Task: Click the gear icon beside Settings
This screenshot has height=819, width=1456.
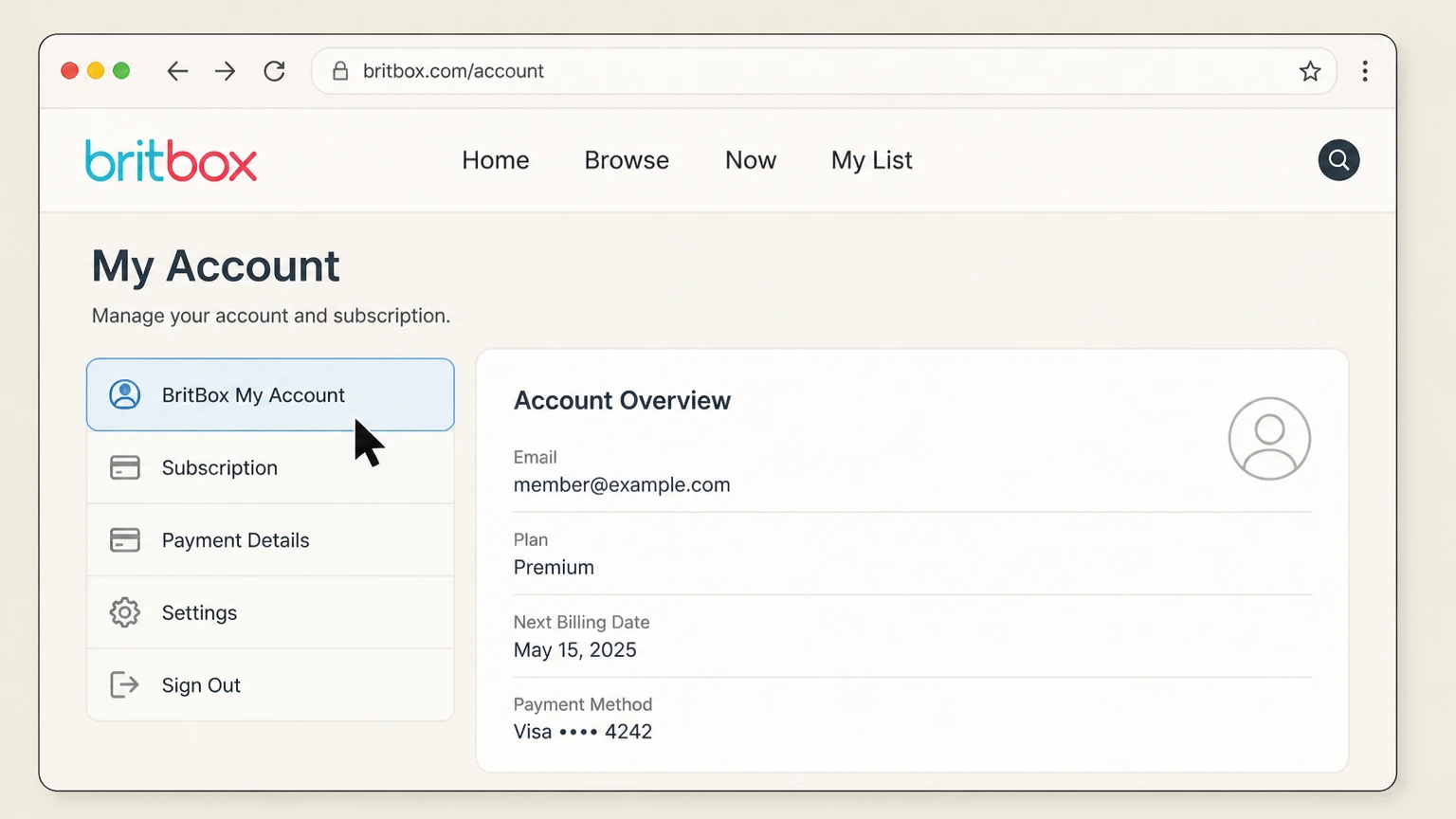Action: 125,612
